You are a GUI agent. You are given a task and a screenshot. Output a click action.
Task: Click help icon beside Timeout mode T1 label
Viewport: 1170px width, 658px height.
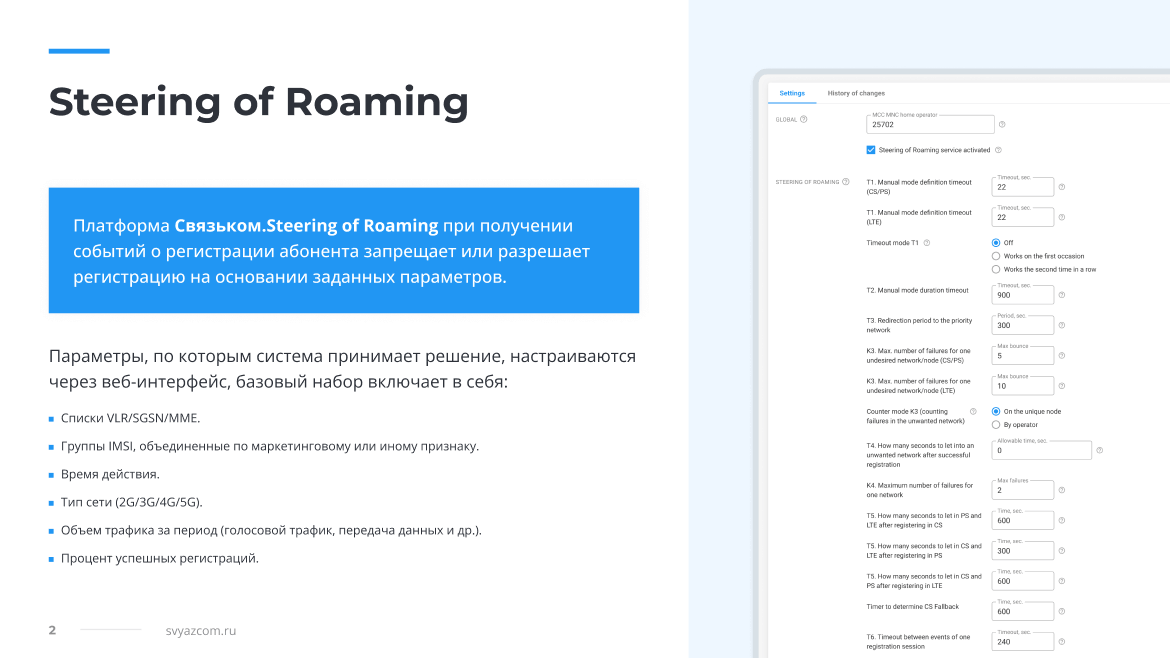[927, 242]
